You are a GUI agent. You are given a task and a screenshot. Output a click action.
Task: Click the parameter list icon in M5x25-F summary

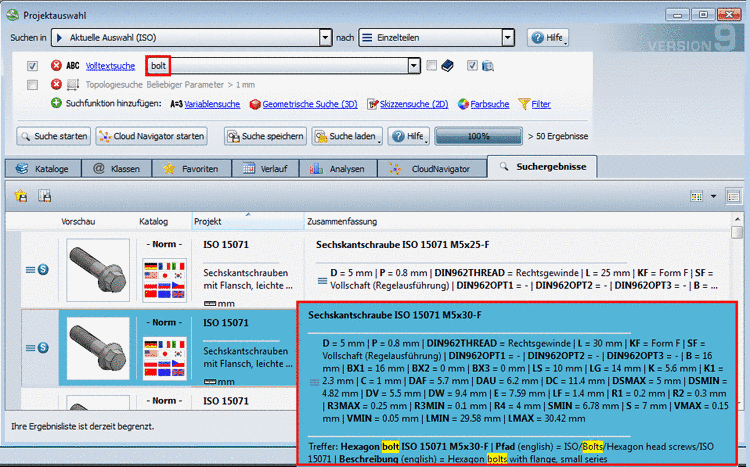(x=322, y=281)
